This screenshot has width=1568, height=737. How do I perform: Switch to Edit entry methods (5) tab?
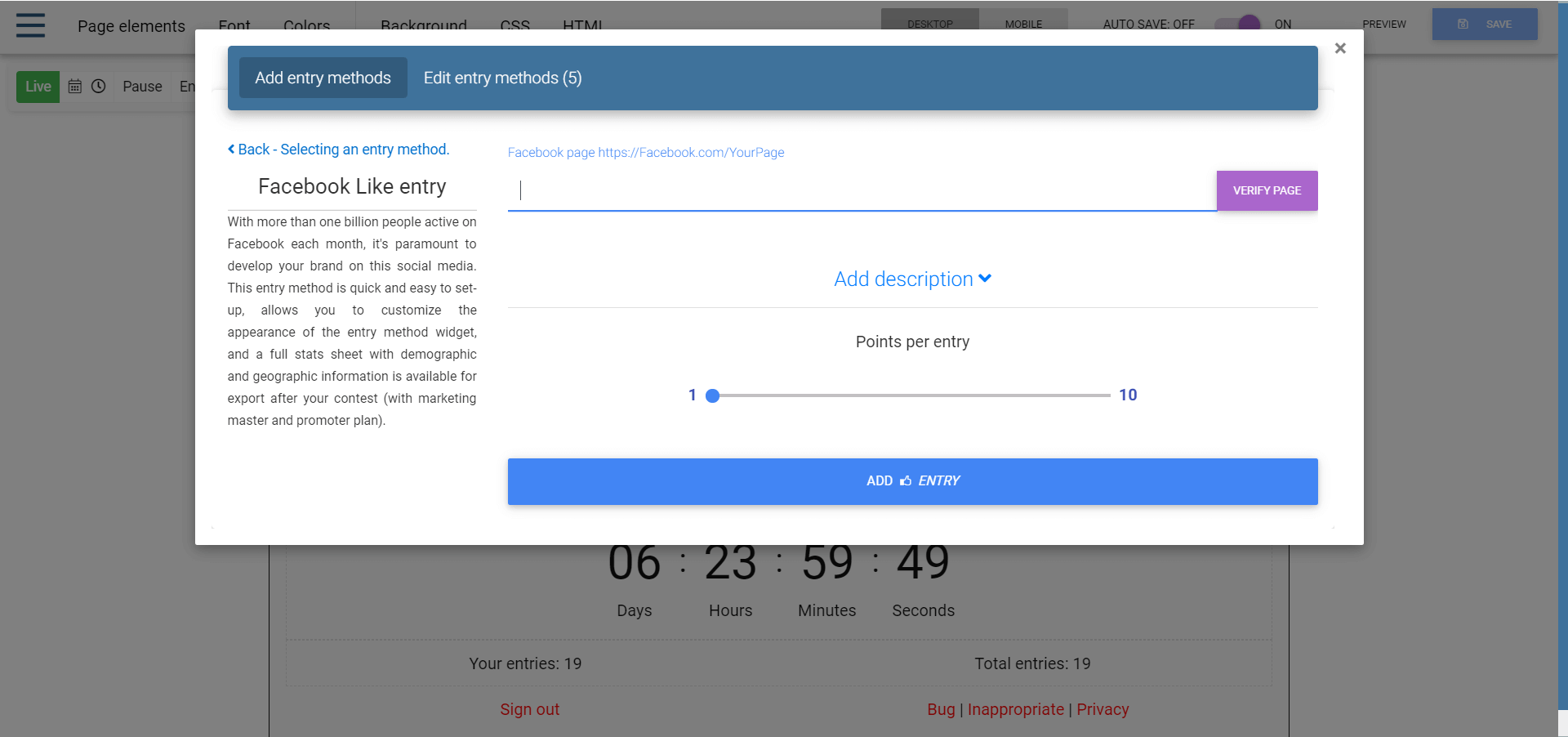tap(502, 78)
